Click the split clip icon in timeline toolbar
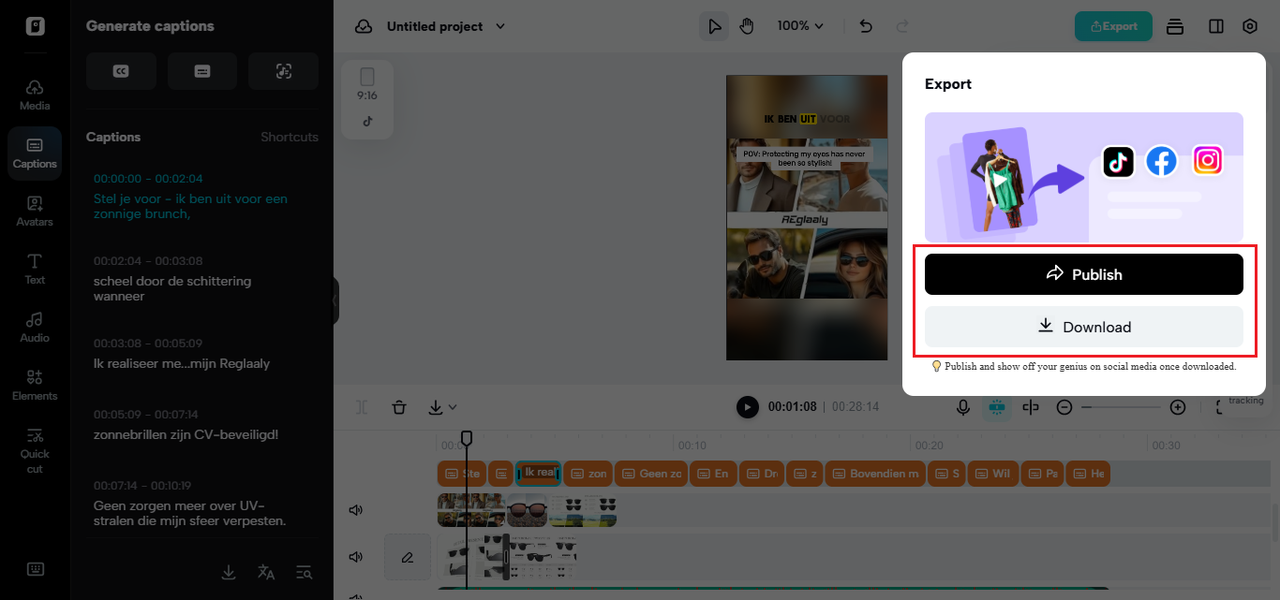 click(1031, 407)
